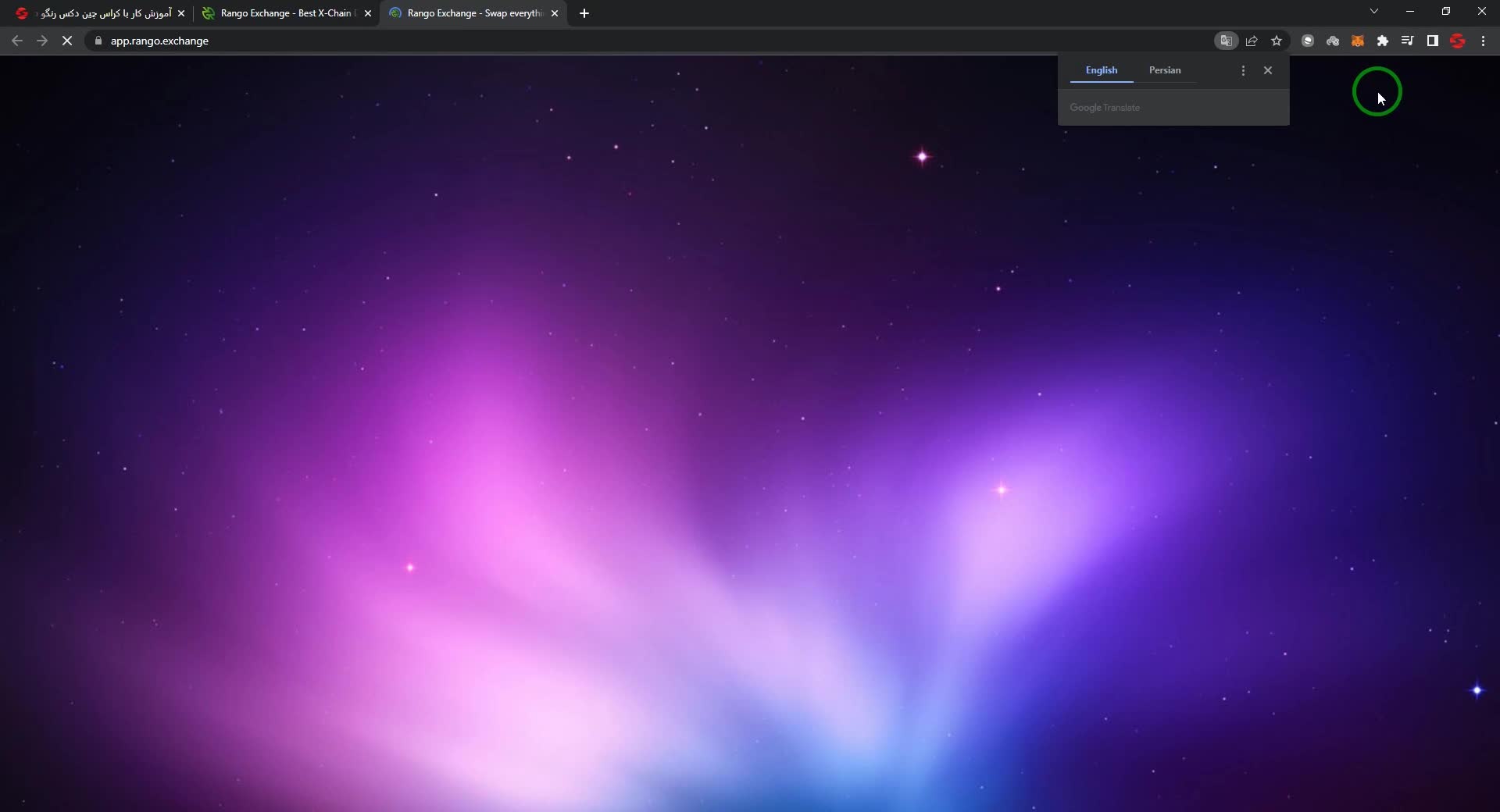Bookmark this page with the star icon
Screen dimensions: 1500x812
coord(1277,41)
